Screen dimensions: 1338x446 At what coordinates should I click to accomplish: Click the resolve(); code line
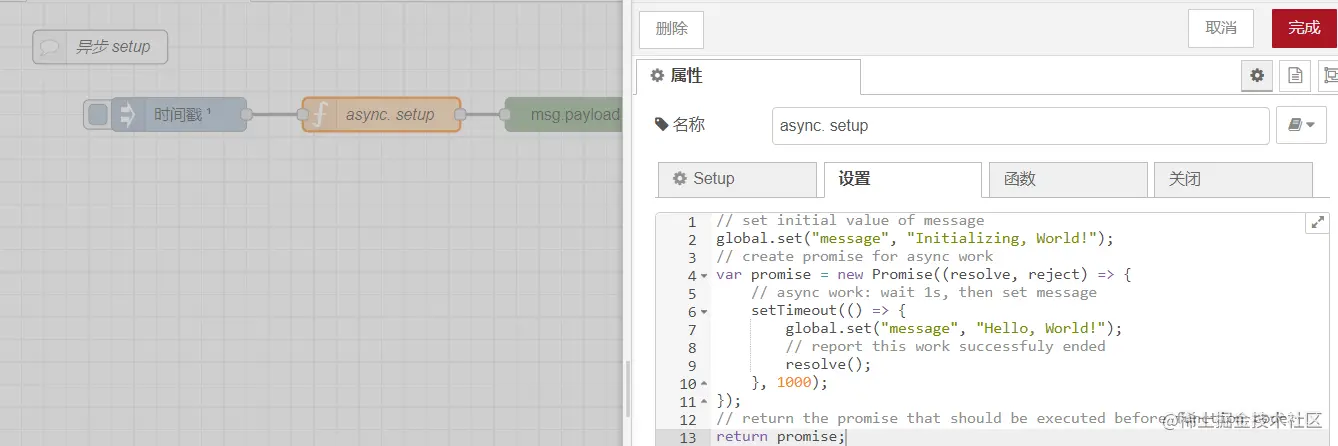[828, 364]
